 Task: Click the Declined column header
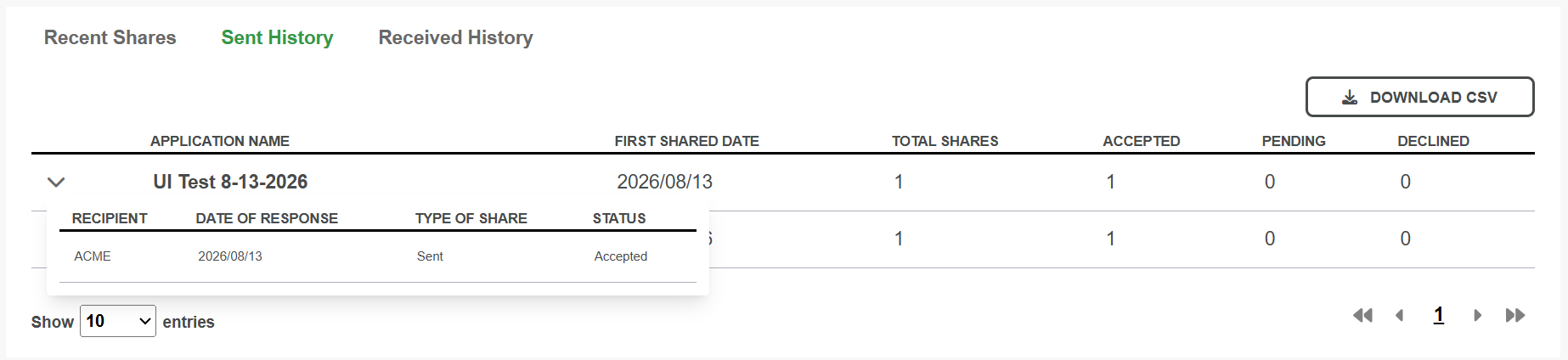pos(1434,141)
